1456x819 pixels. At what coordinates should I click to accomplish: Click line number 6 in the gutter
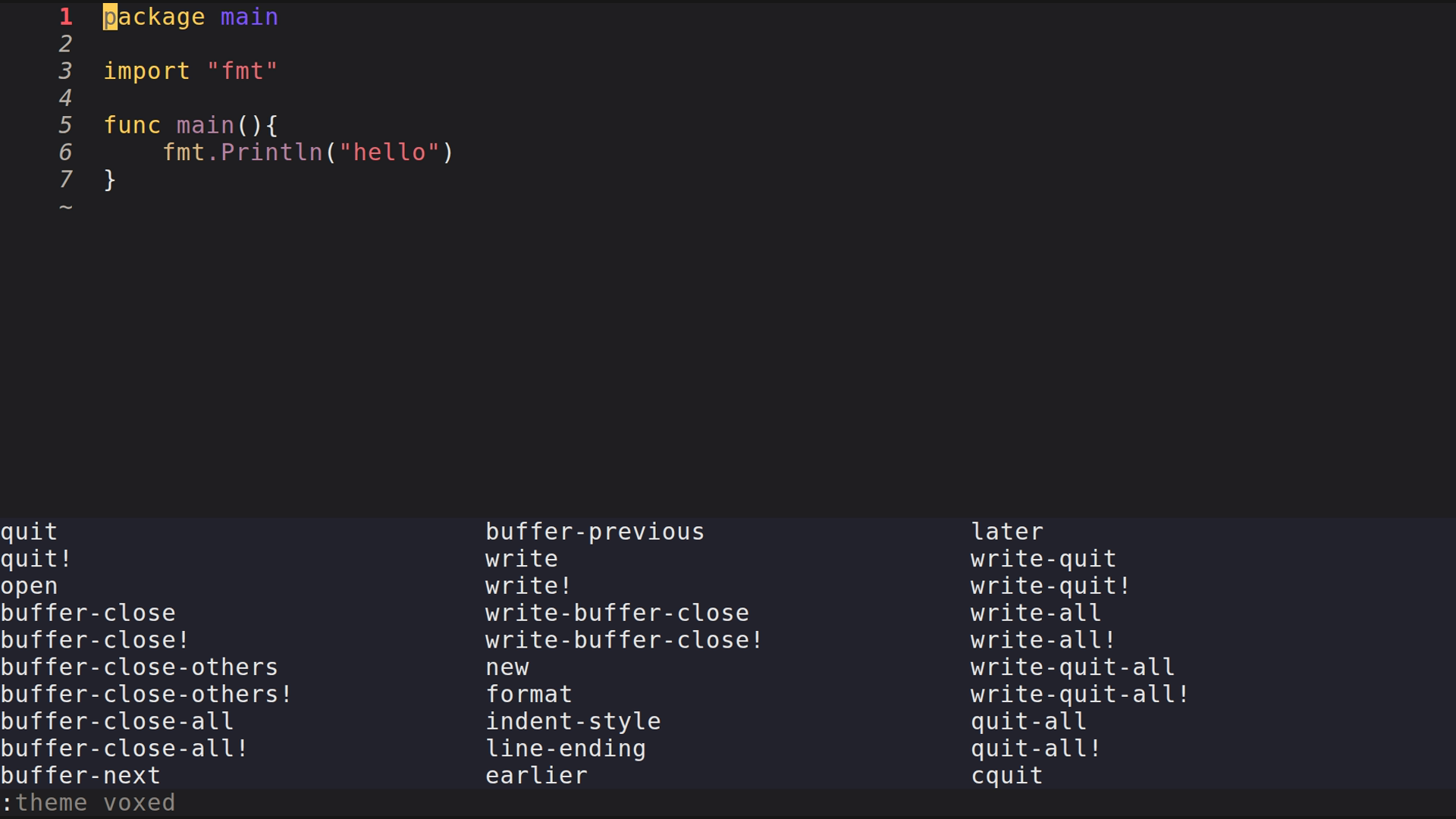click(x=65, y=152)
